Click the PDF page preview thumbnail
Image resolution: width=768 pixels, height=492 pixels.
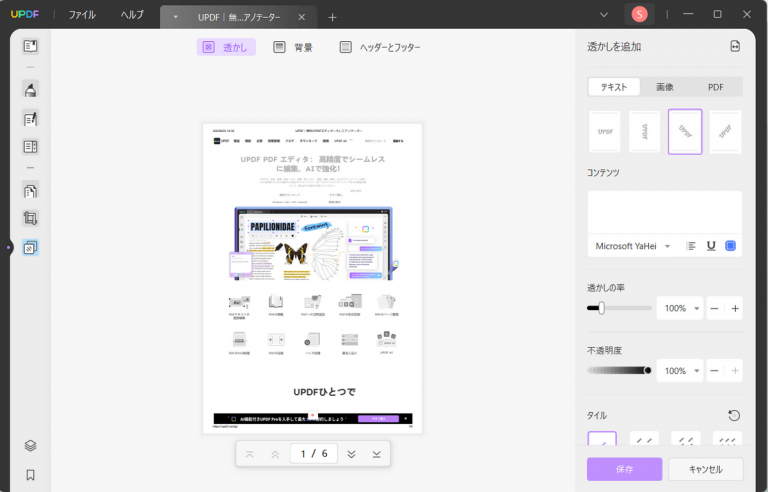(312, 278)
